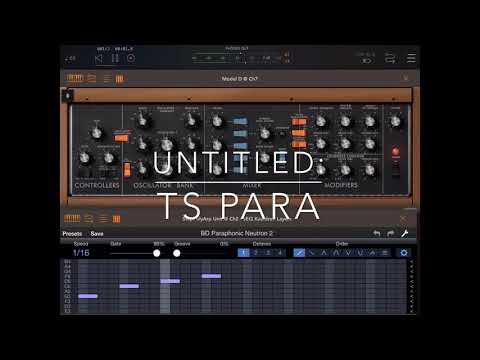This screenshot has height=360, width=480.
Task: Arm the AUM transport record button
Action: (x=131, y=59)
